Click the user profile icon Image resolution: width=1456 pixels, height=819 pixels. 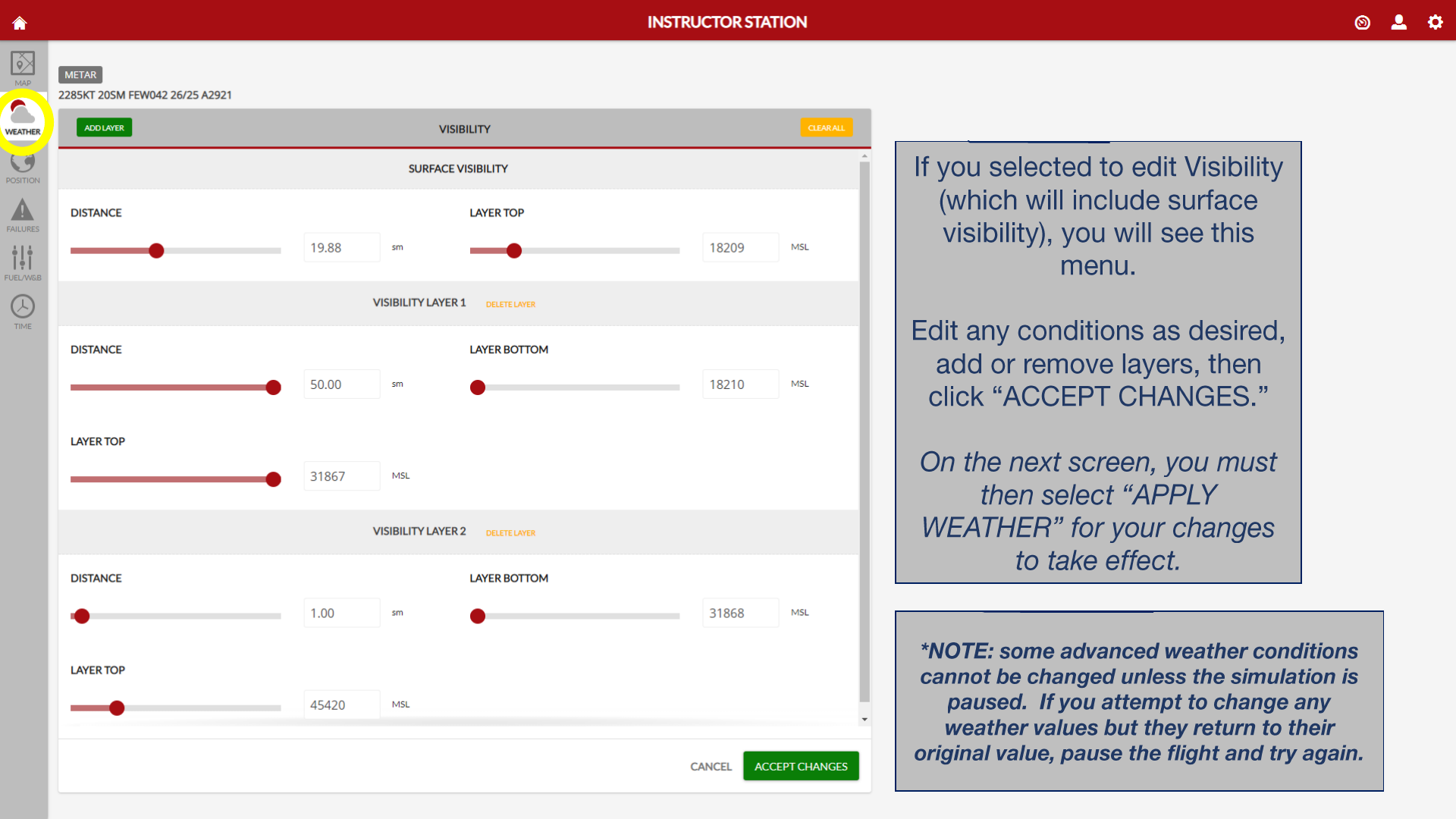coord(1398,23)
